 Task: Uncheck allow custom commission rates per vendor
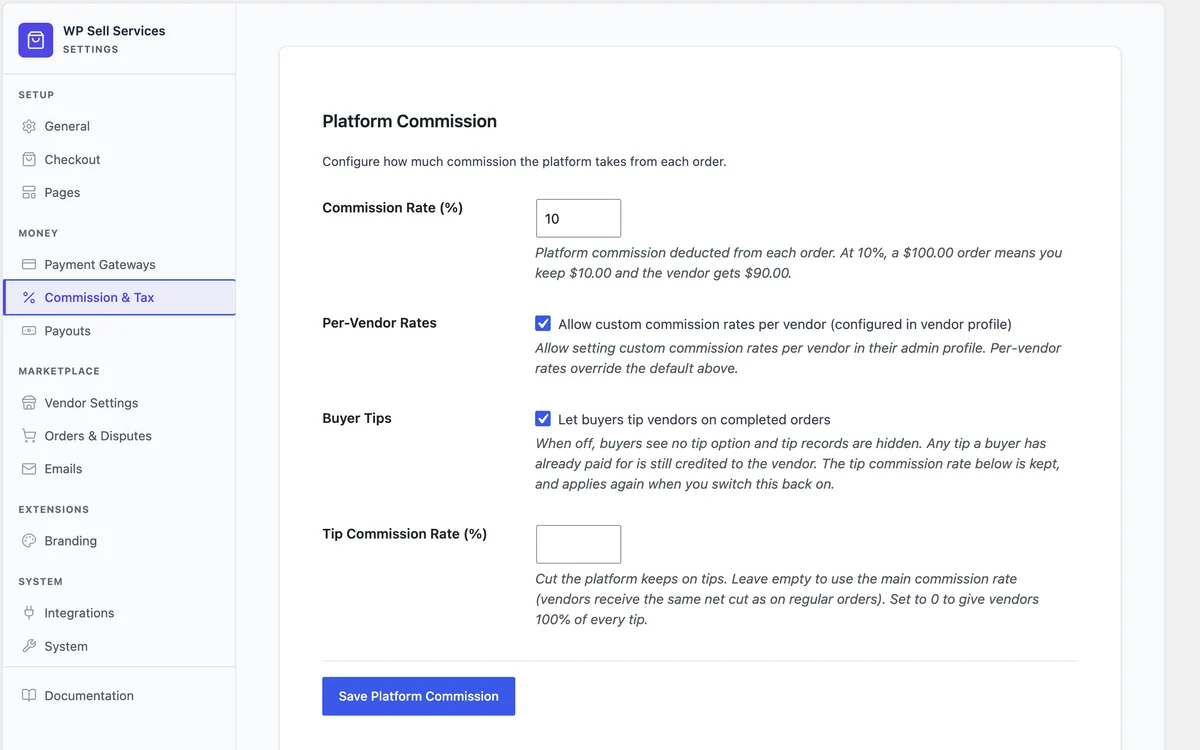(543, 323)
